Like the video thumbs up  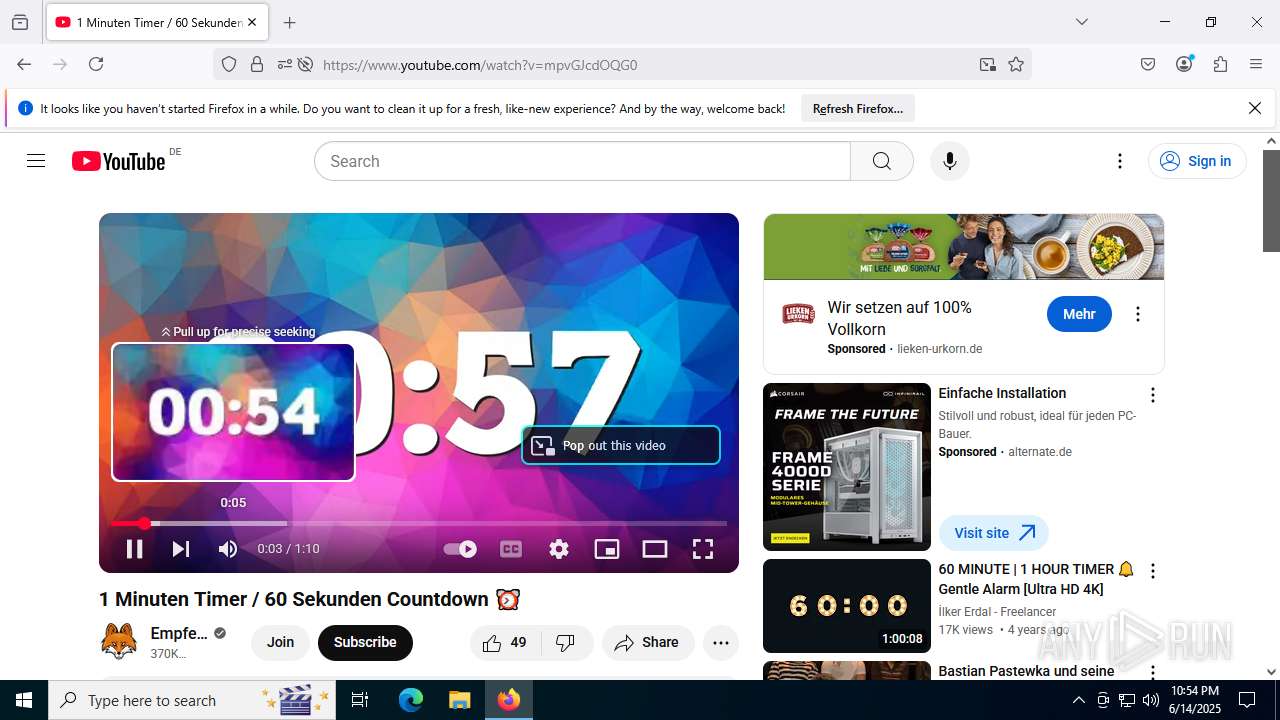[x=505, y=643]
